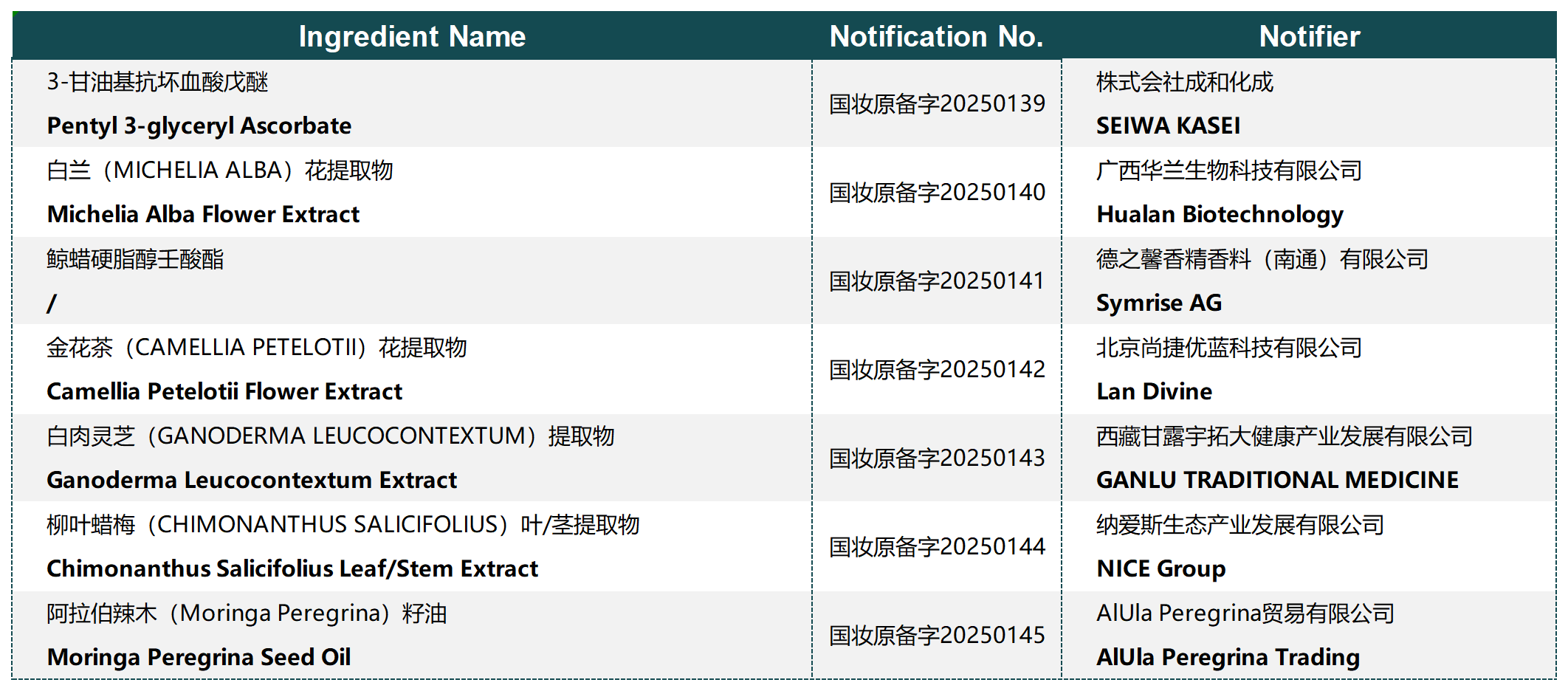Click the 鲸蜡硬脂醇壬酸酯 ingredient cell

pyautogui.click(x=135, y=259)
